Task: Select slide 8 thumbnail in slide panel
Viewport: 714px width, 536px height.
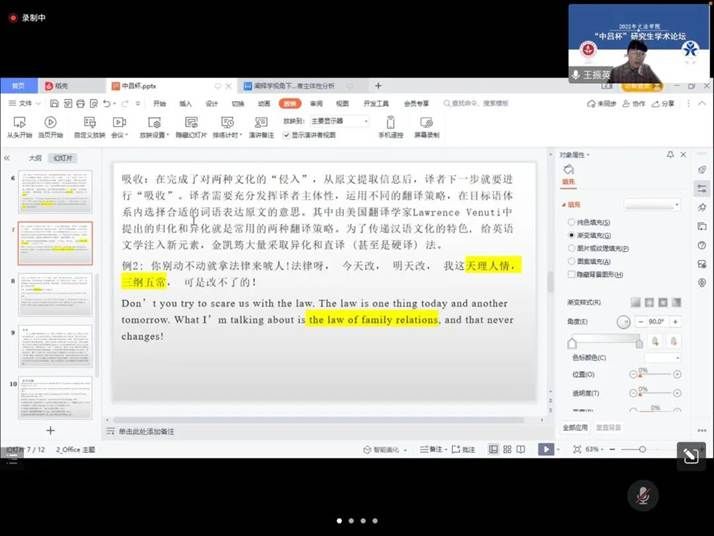Action: pyautogui.click(x=55, y=294)
